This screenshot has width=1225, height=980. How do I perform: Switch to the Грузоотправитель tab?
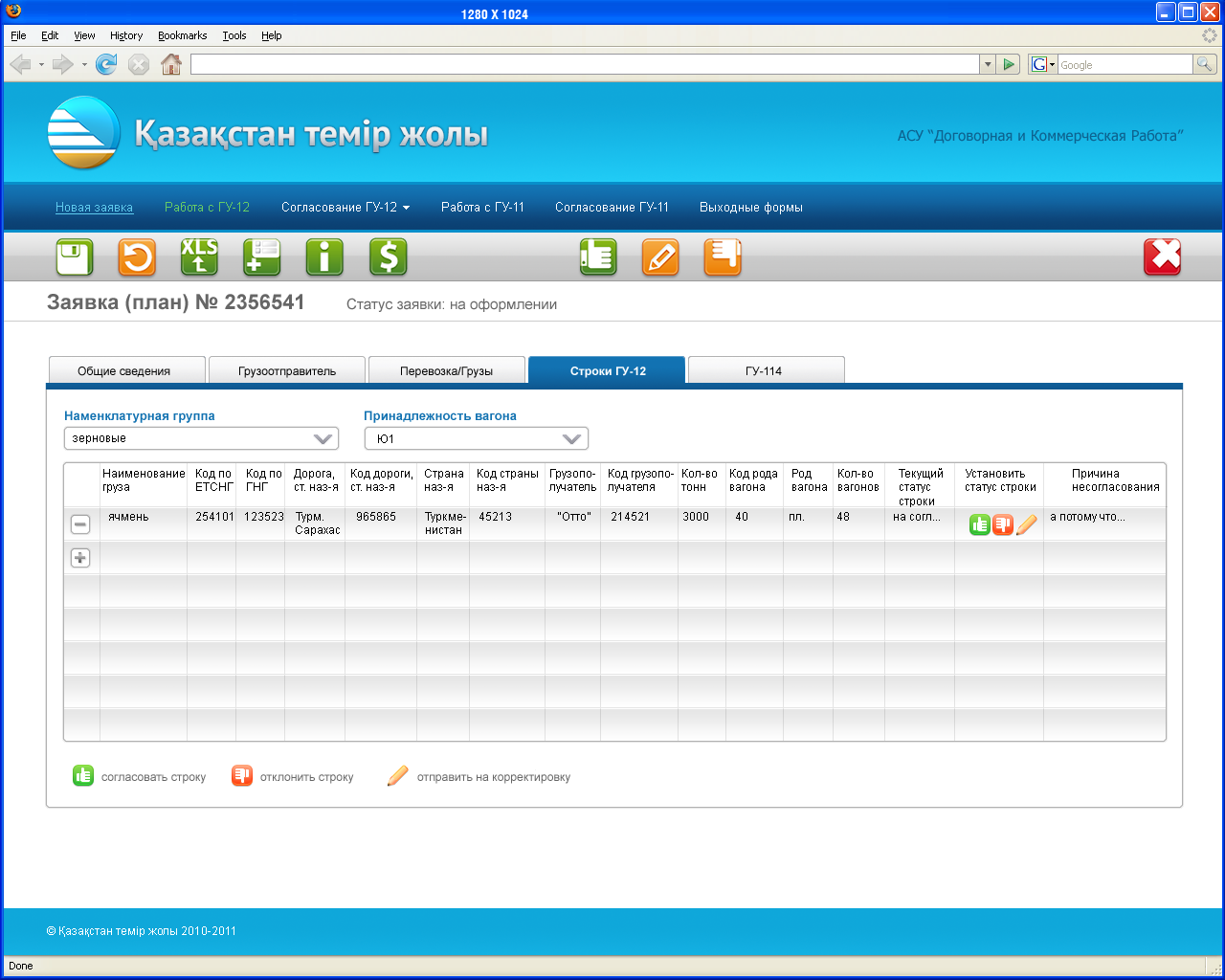pos(287,371)
